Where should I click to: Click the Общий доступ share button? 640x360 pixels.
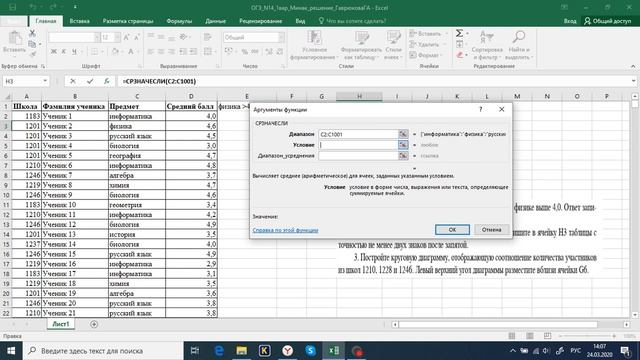coord(608,21)
